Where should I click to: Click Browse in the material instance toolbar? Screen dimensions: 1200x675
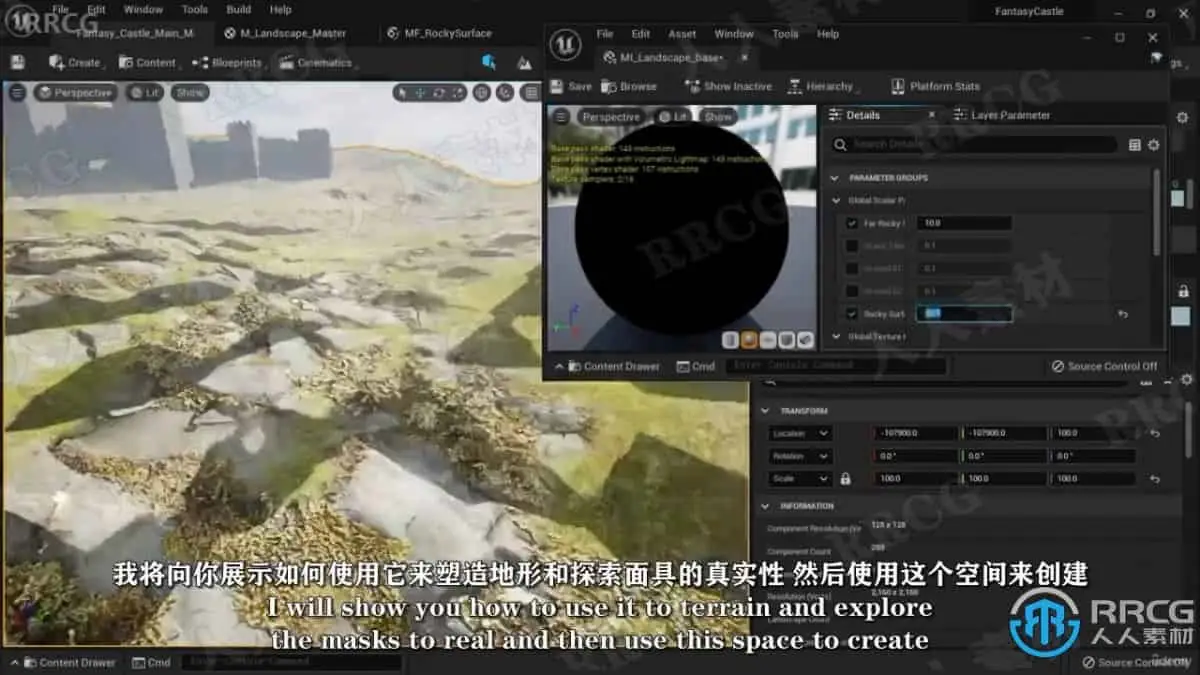(x=629, y=86)
